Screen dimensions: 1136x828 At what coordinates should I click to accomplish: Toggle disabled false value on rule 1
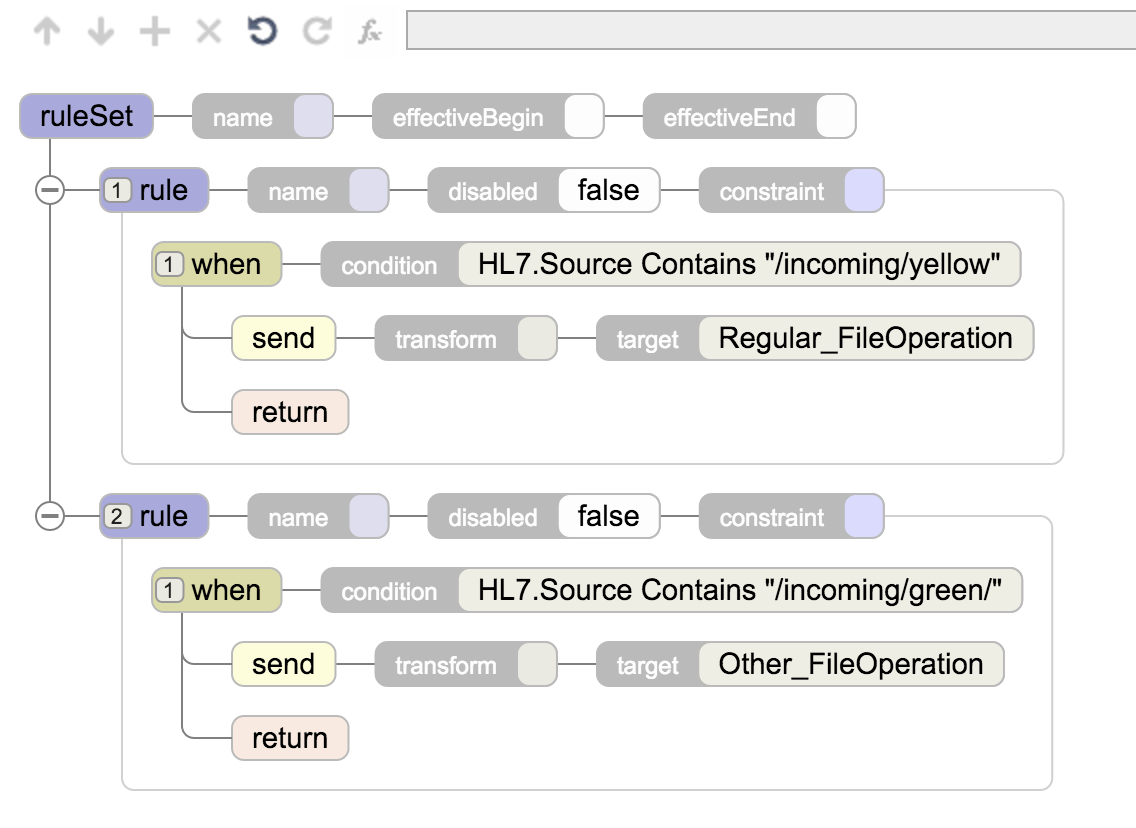608,190
